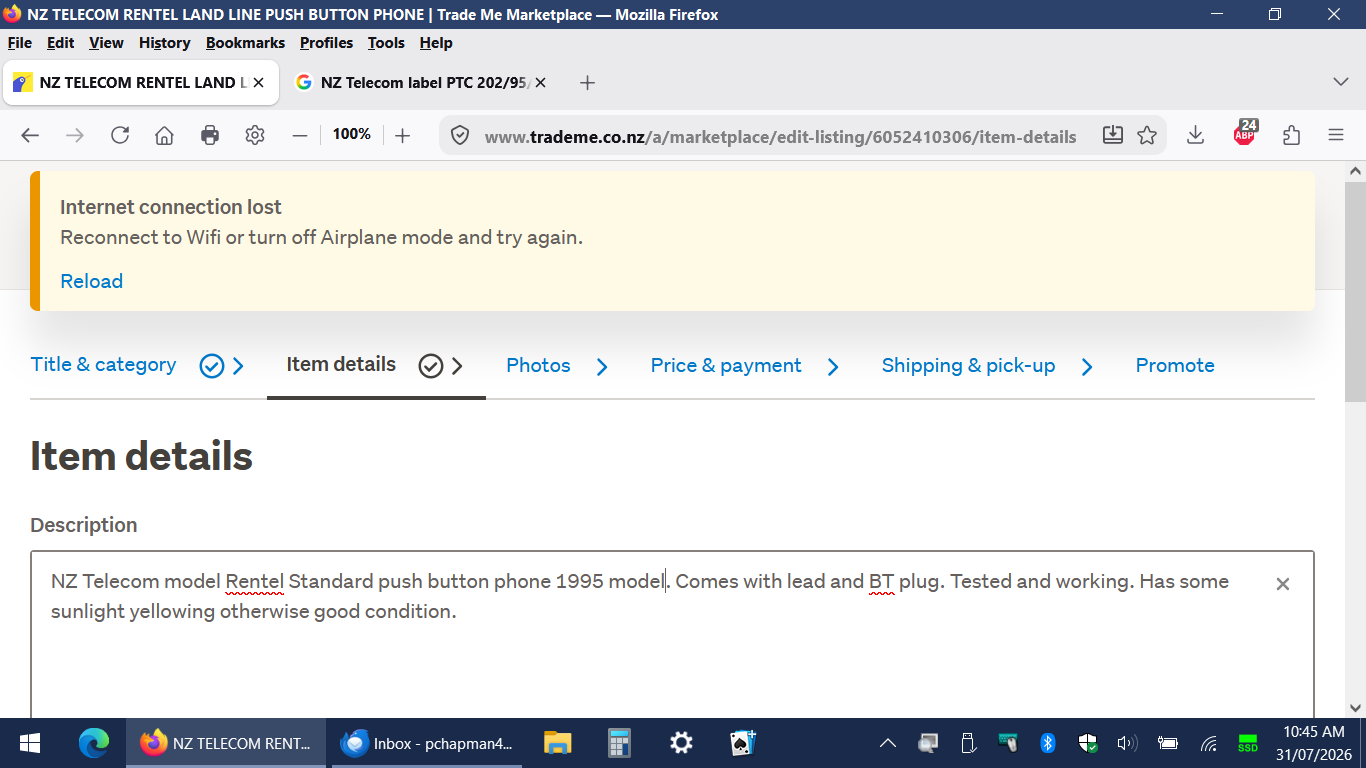The height and width of the screenshot is (768, 1366).
Task: Open the Extensions puzzle-piece menu
Action: [1291, 136]
